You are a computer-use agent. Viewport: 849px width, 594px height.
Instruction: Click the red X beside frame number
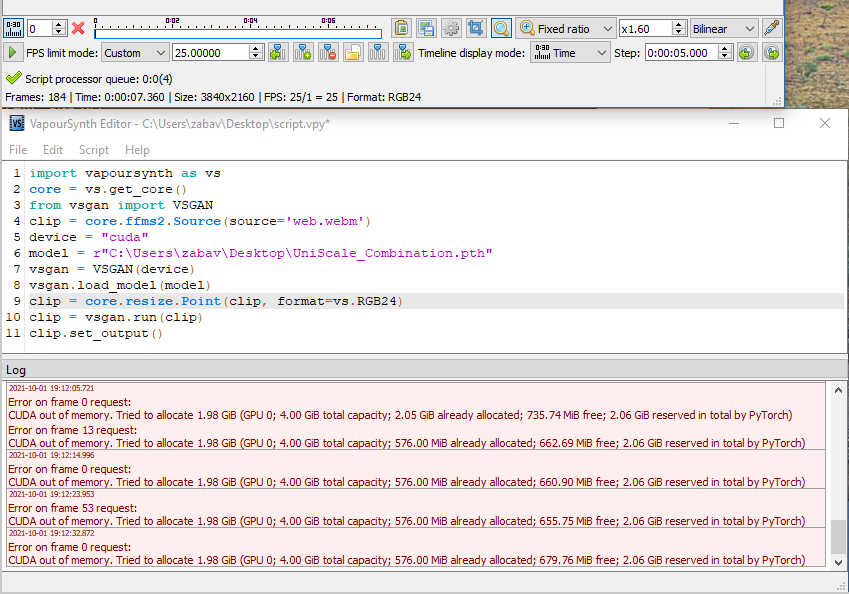click(x=78, y=28)
